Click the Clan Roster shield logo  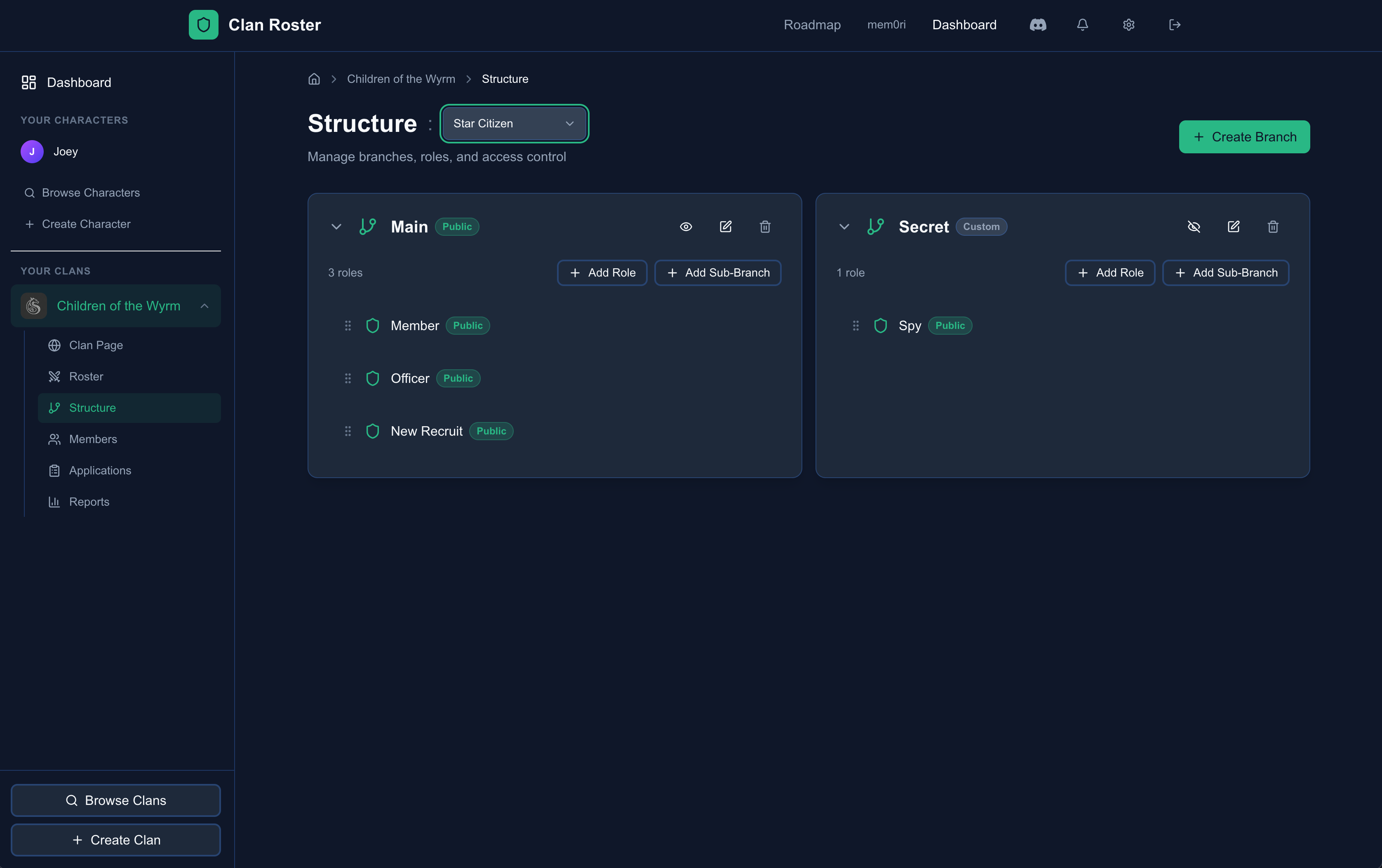pyautogui.click(x=203, y=25)
